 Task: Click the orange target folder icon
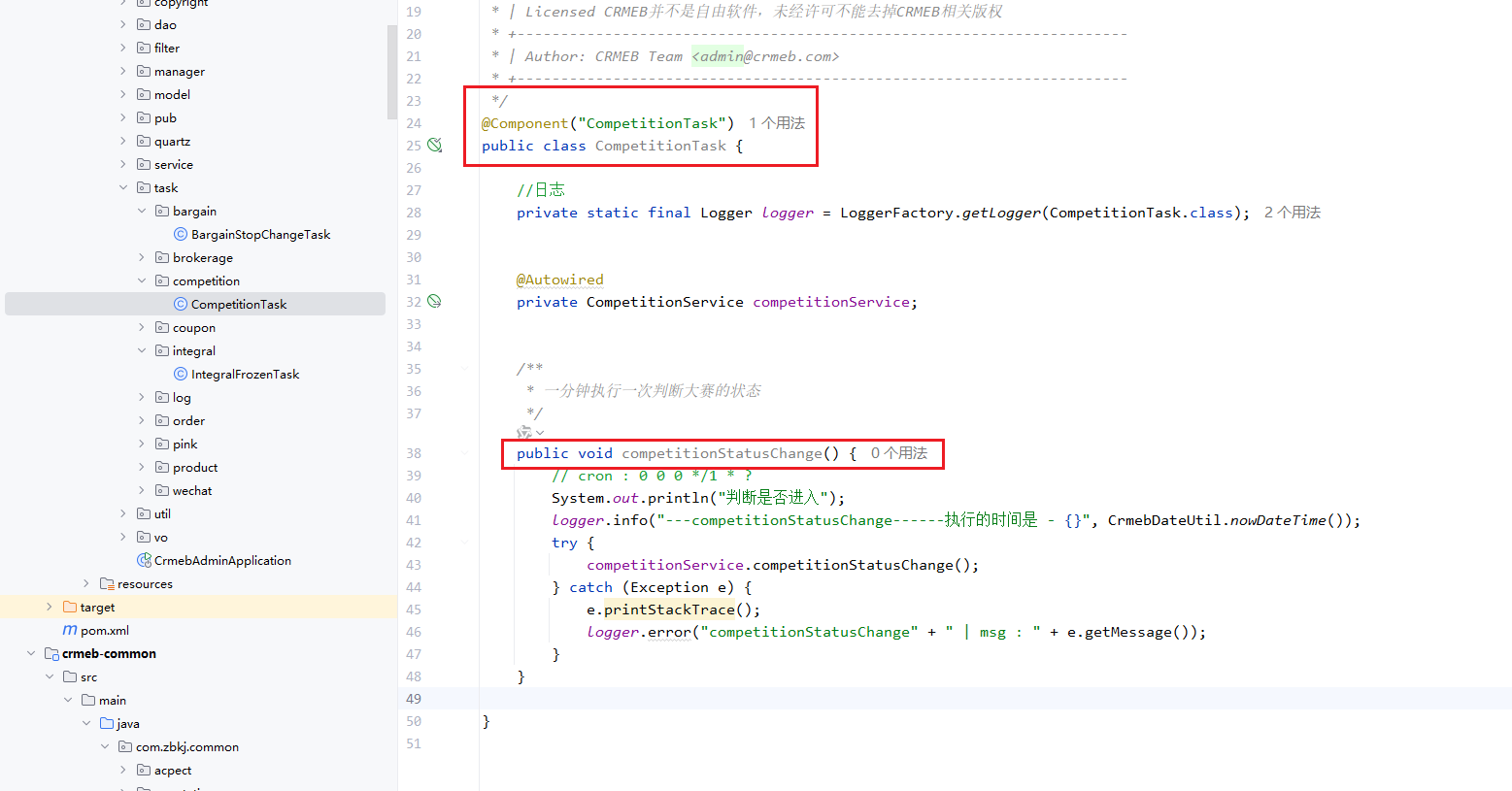coord(70,607)
